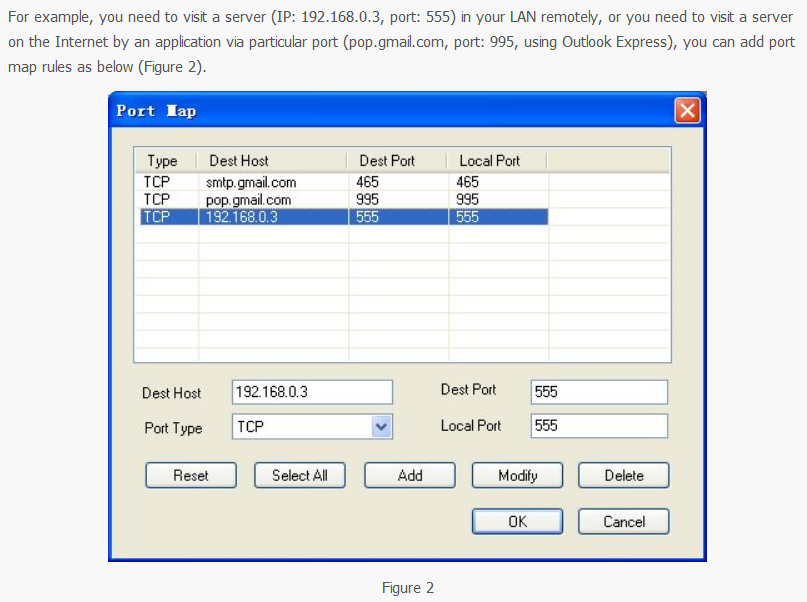Click the Reset button

(191, 475)
